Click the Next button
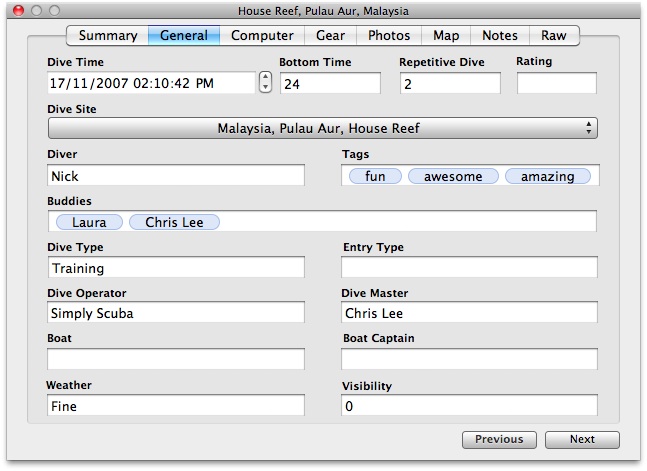Viewport: 647px width, 471px height. click(582, 440)
